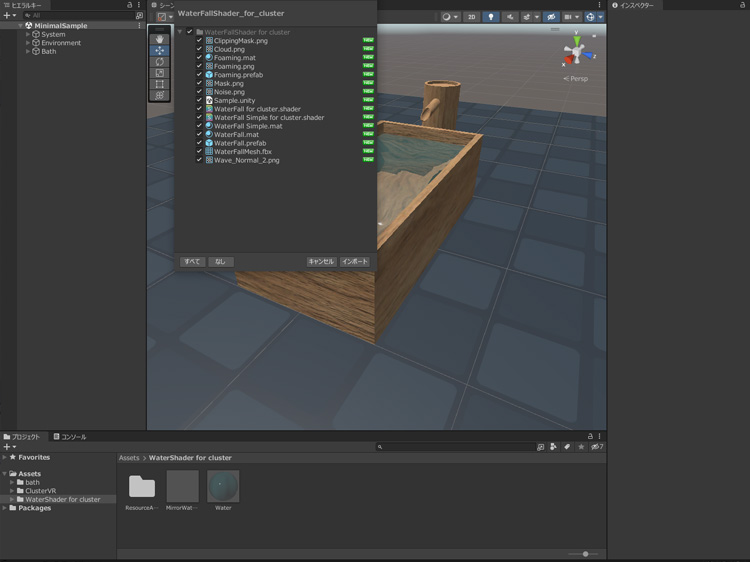Uncheck WaterFallMesh.fbx in import list

[199, 152]
